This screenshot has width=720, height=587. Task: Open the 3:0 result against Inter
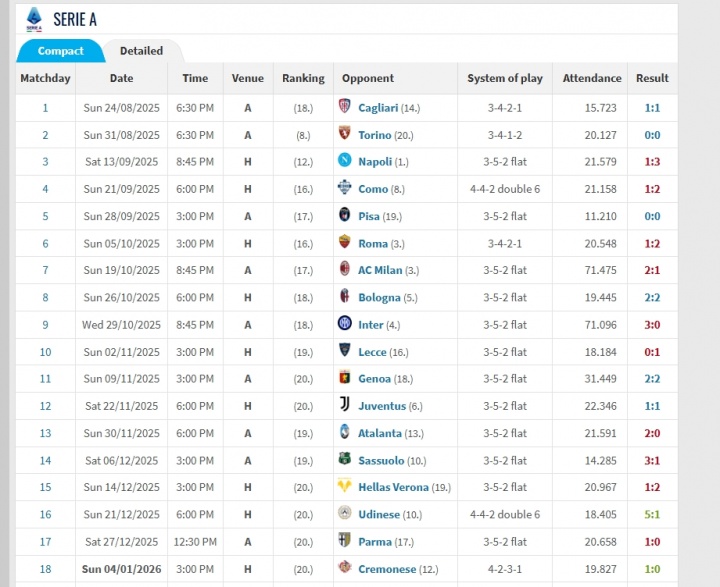pos(651,324)
